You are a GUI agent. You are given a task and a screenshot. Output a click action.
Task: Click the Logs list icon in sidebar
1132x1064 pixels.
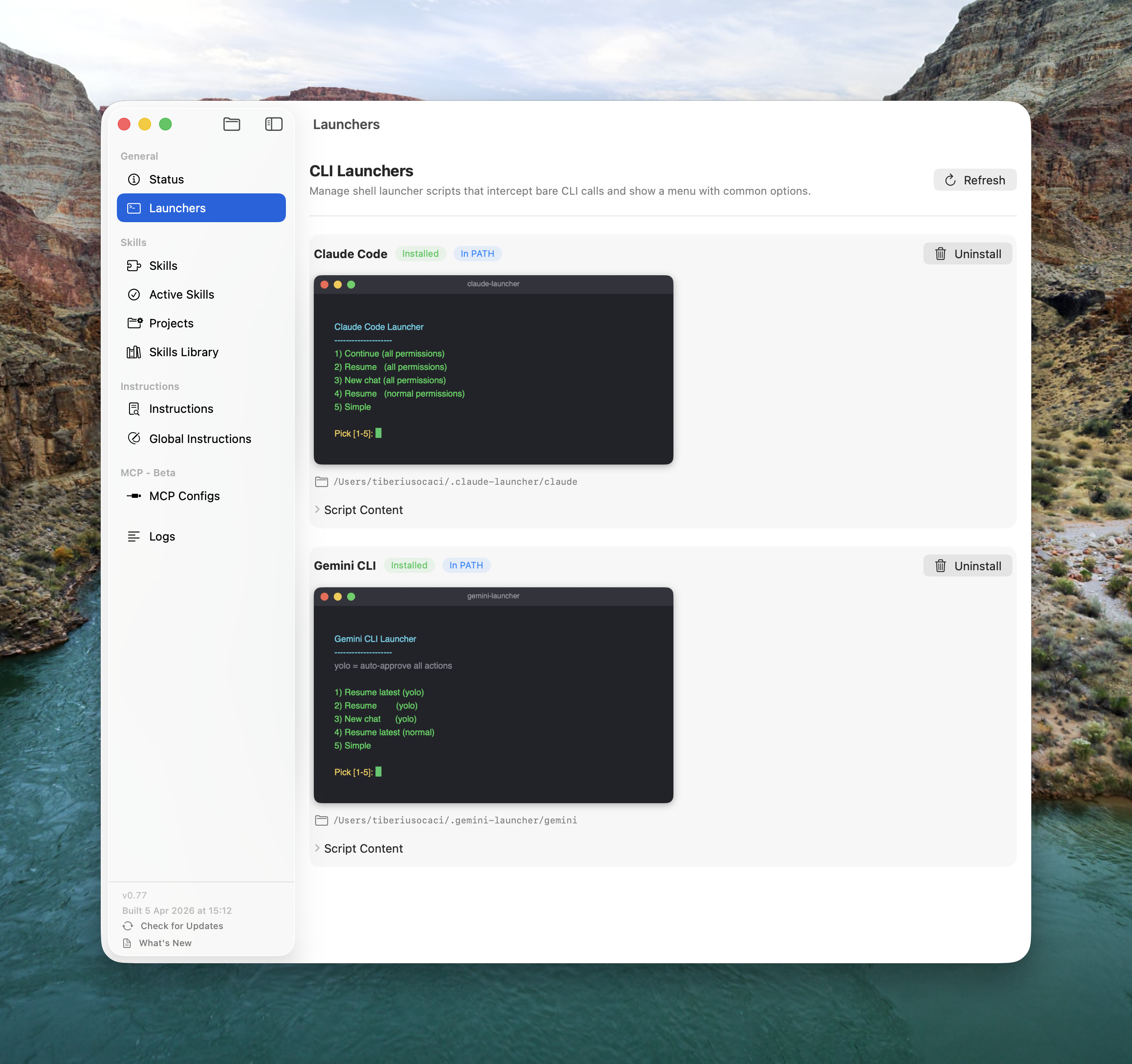pos(134,536)
